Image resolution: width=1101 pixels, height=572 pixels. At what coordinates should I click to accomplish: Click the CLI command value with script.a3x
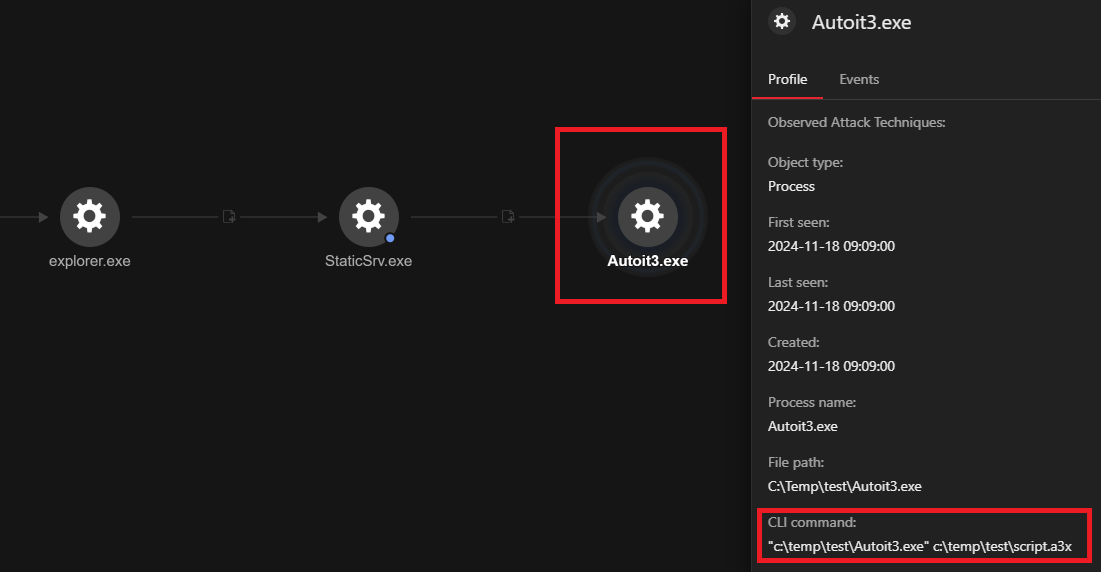pyautogui.click(x=919, y=546)
